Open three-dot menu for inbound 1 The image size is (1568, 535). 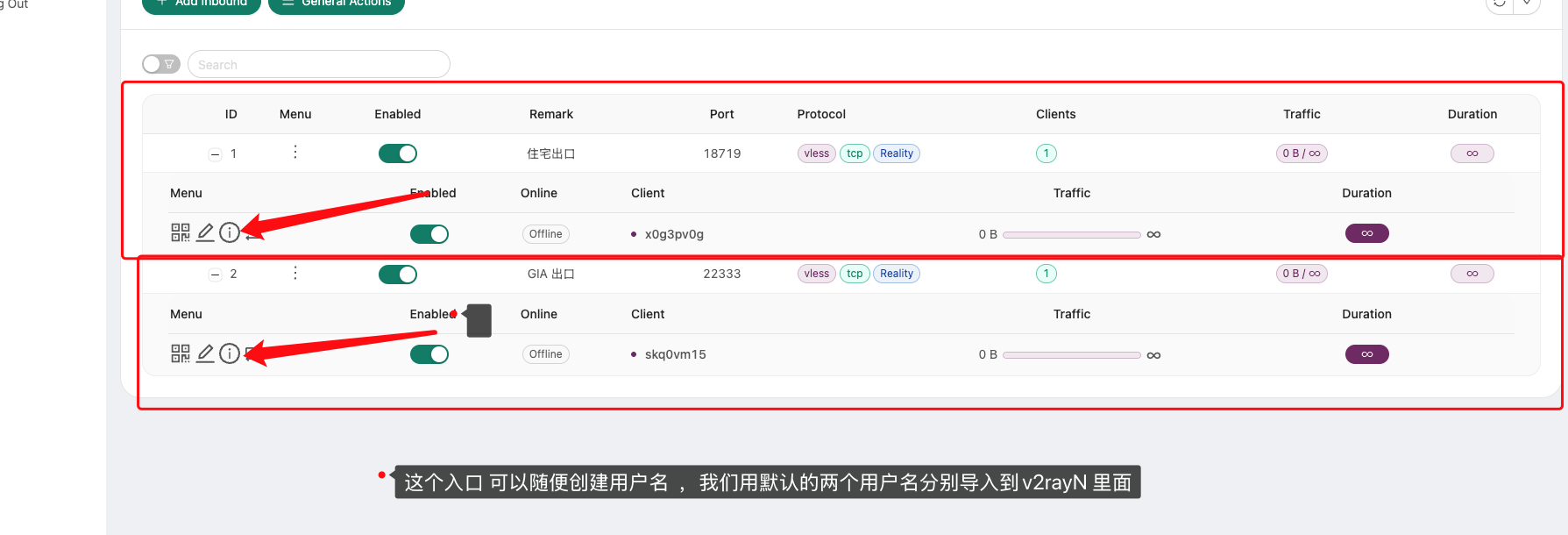295,153
